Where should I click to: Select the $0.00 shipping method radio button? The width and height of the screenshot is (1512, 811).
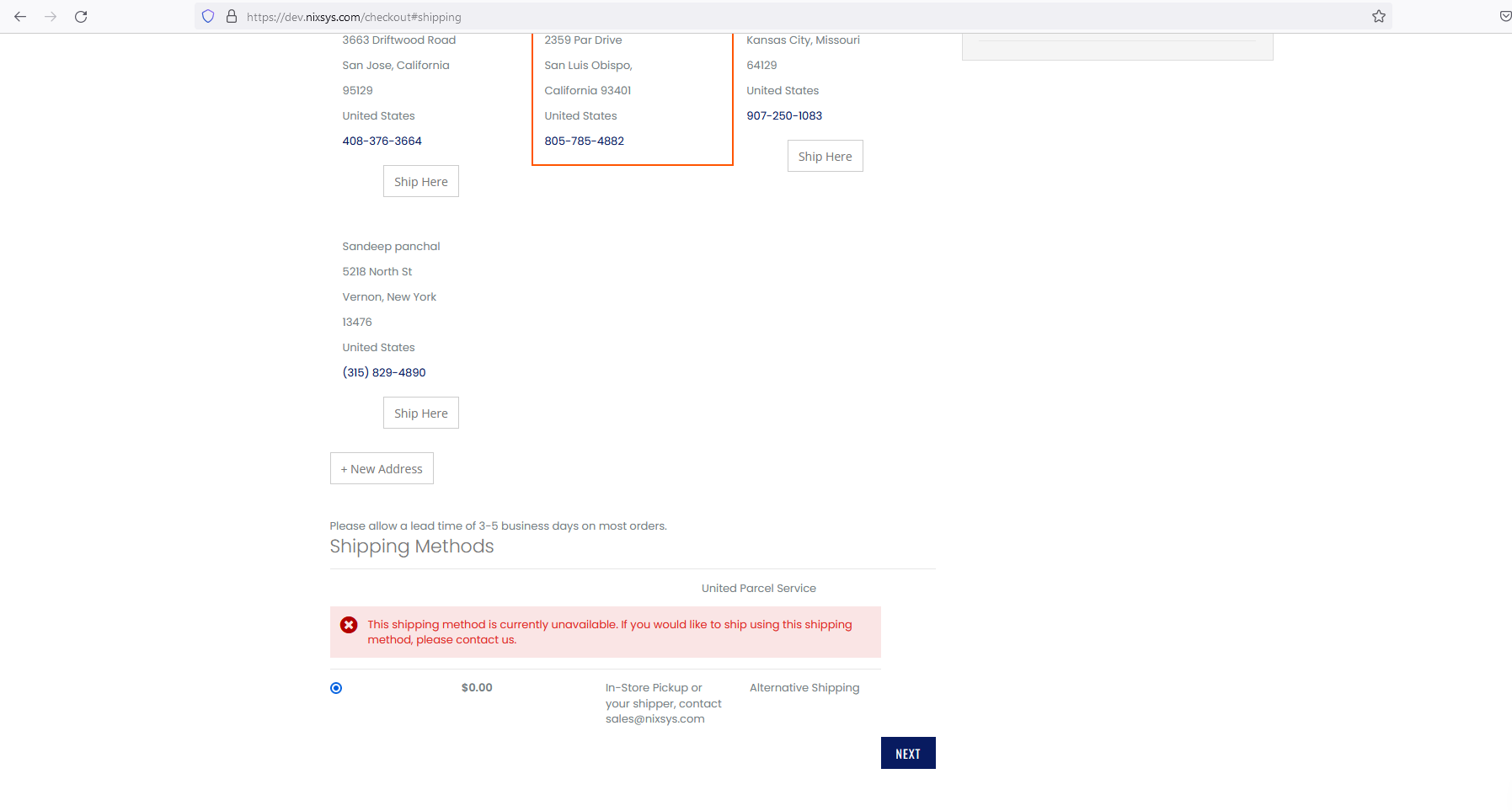click(336, 687)
